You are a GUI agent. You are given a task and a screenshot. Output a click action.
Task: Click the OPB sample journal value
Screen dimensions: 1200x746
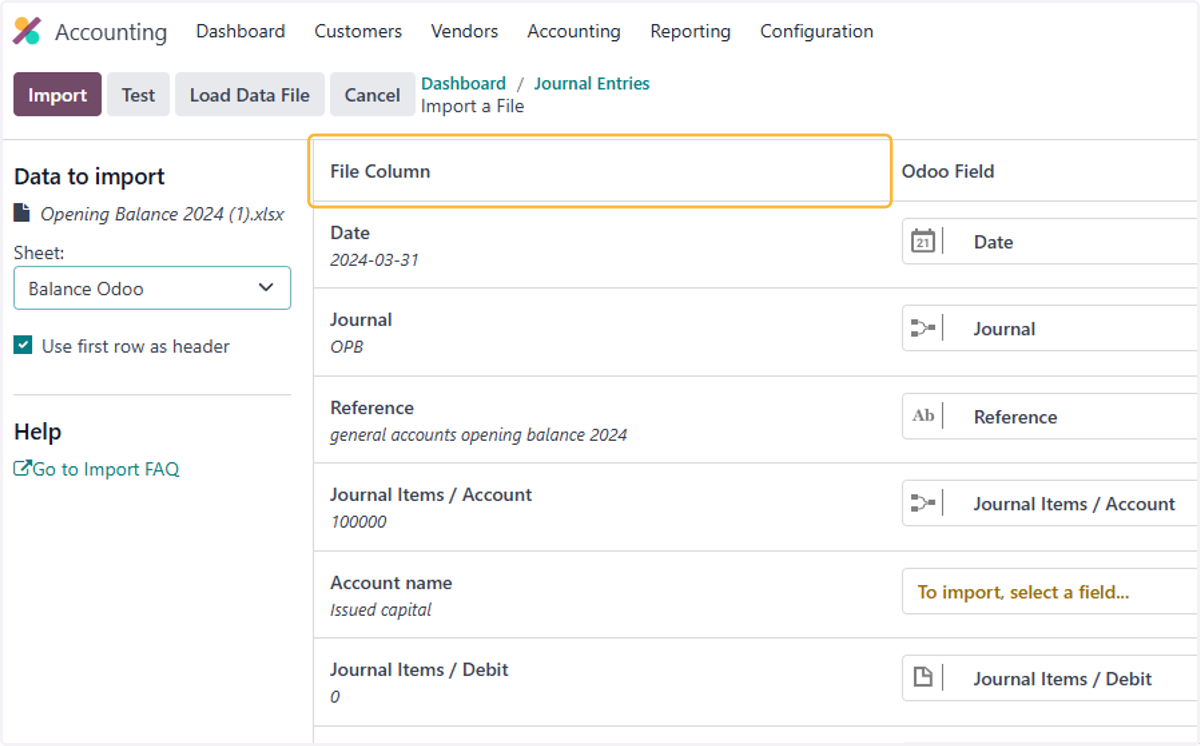[x=346, y=347]
